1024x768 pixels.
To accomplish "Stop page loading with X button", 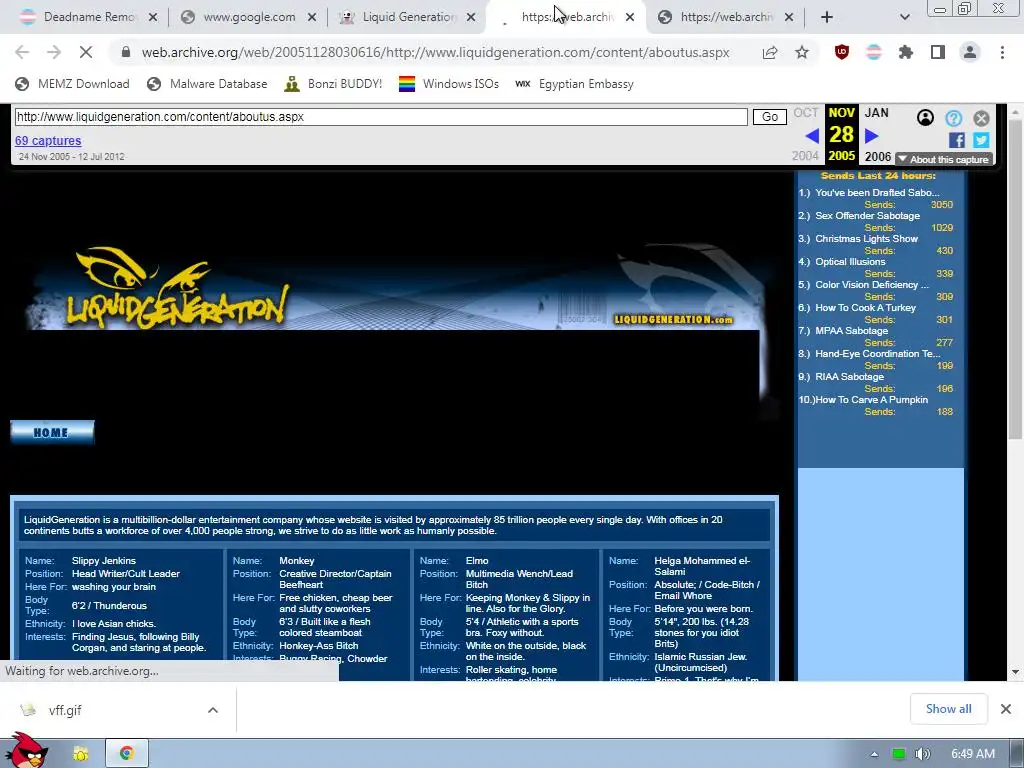I will (x=86, y=52).
